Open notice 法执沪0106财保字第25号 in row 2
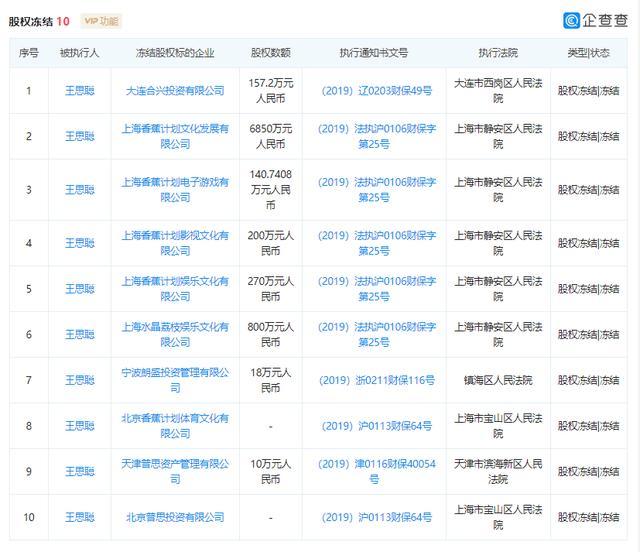640x552 pixels. coord(376,136)
